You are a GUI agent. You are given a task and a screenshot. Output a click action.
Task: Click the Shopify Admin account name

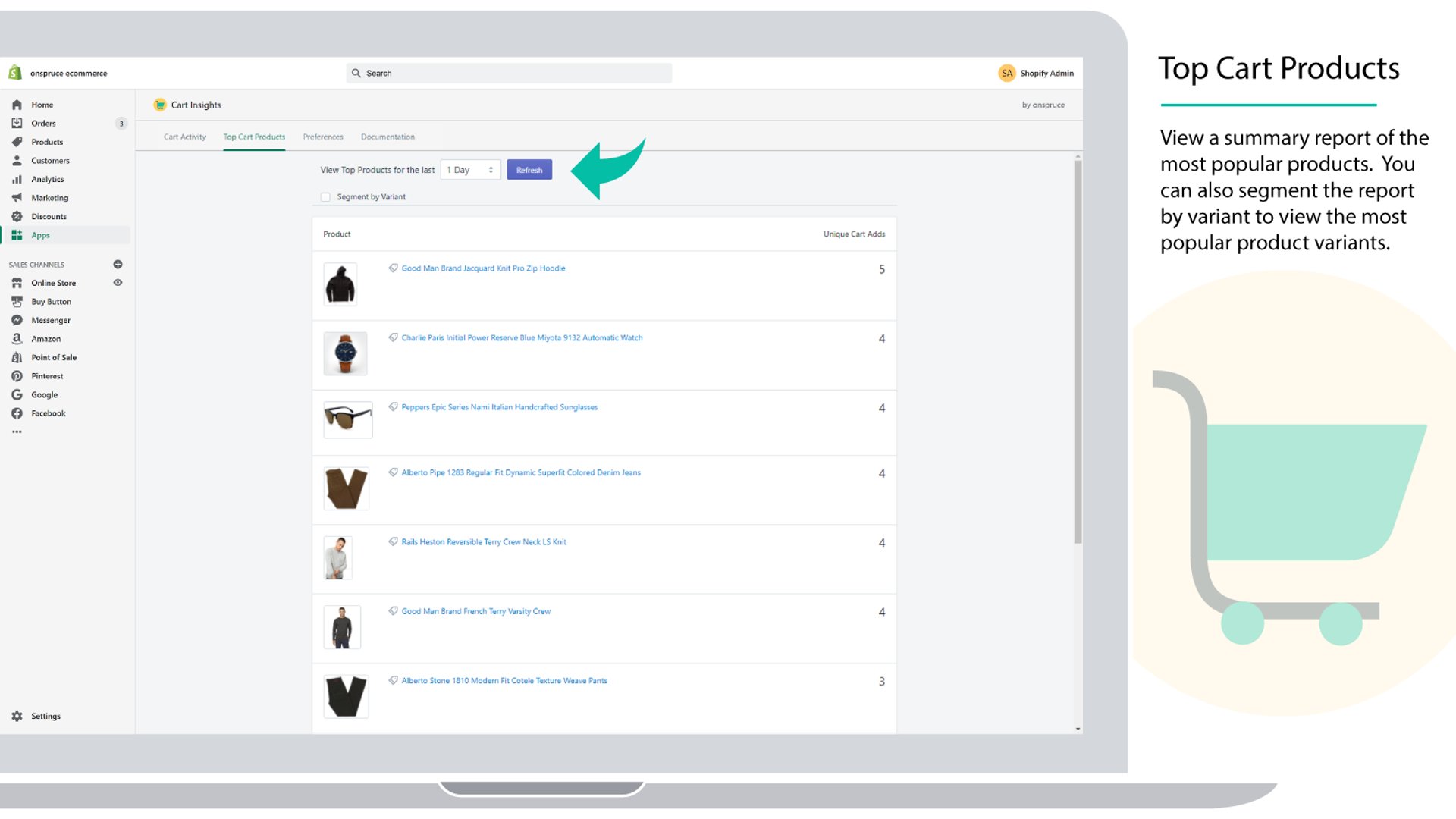coord(1046,74)
